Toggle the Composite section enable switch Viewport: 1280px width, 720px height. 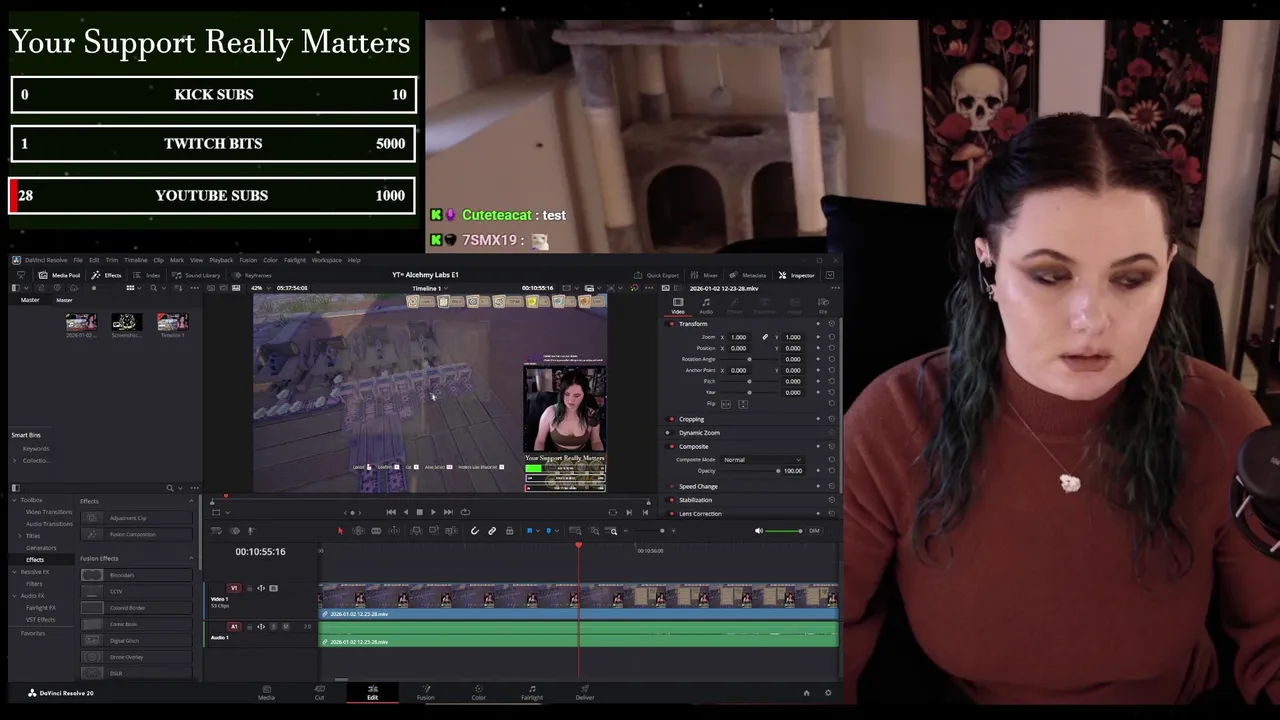tap(671, 447)
